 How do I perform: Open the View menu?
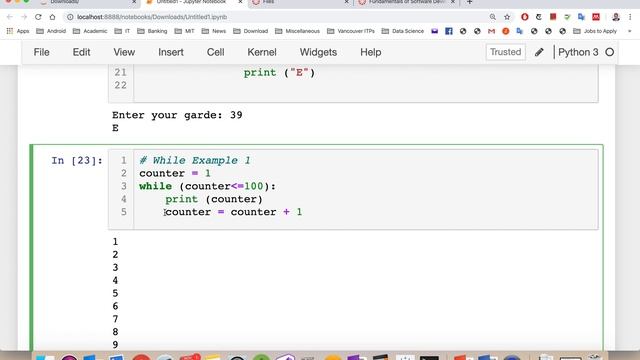coord(124,52)
